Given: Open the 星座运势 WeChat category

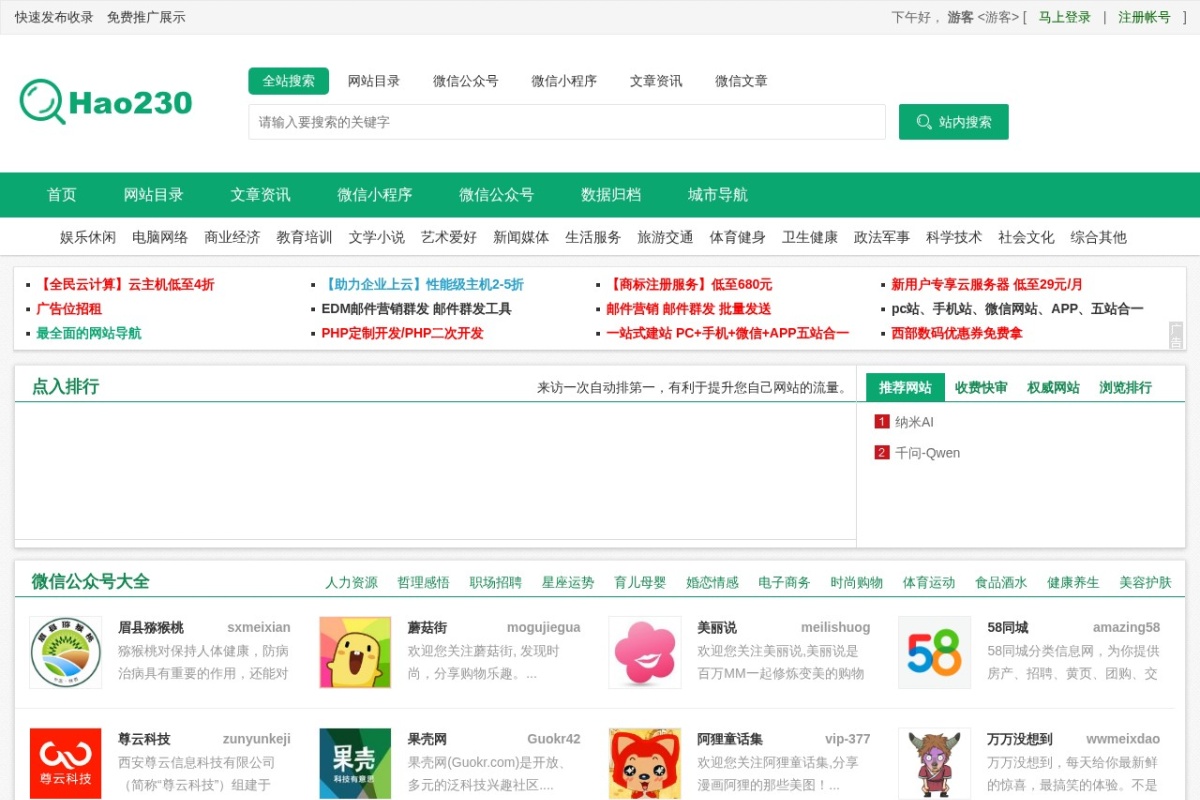Looking at the screenshot, I should click(568, 582).
